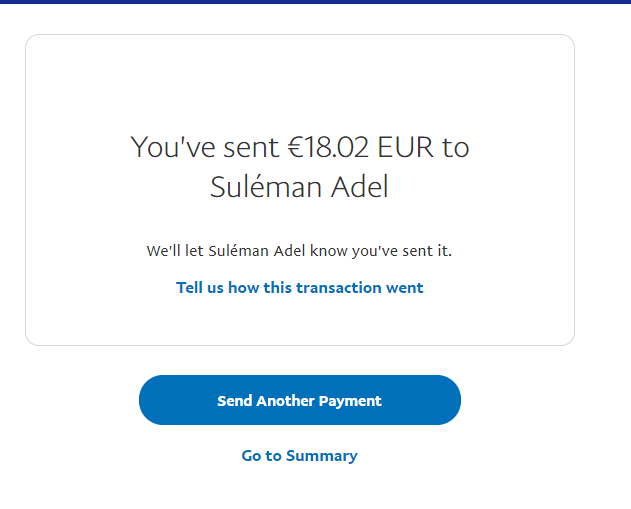
Task: Click the word "Another" on the blue button
Action: [285, 401]
